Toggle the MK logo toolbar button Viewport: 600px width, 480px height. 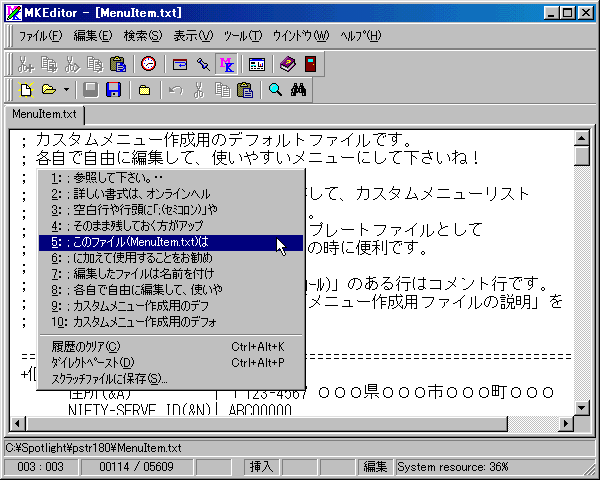pyautogui.click(x=227, y=64)
